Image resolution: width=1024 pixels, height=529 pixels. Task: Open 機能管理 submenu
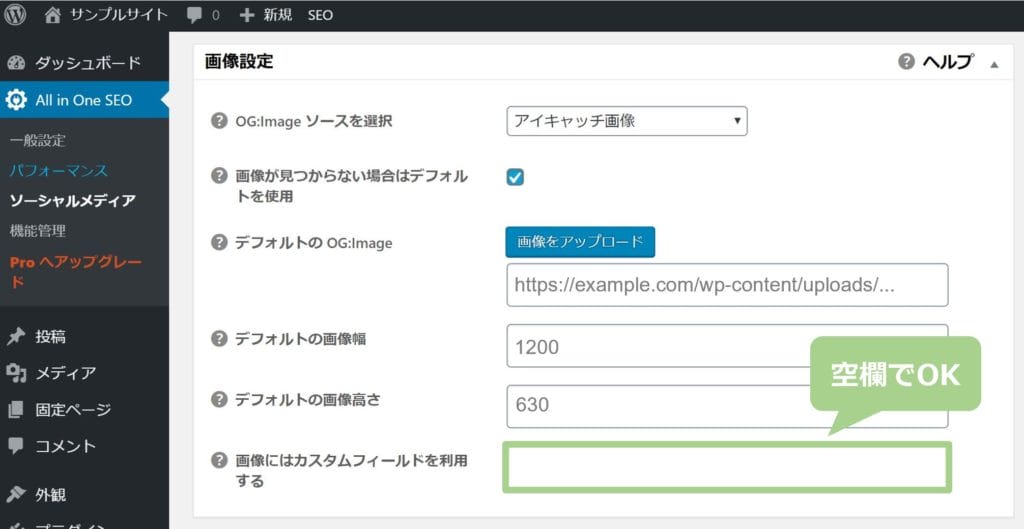(38, 231)
